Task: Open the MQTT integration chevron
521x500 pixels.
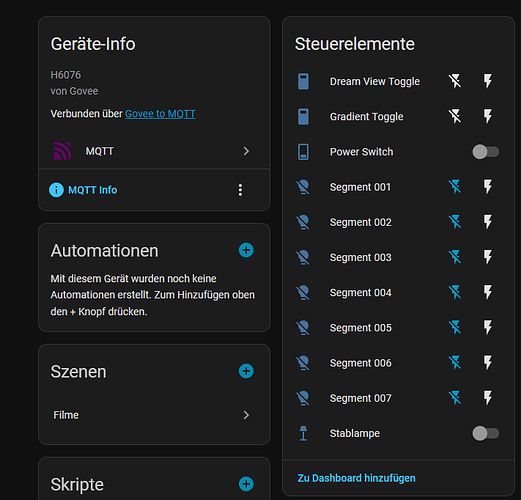Action: pos(246,151)
